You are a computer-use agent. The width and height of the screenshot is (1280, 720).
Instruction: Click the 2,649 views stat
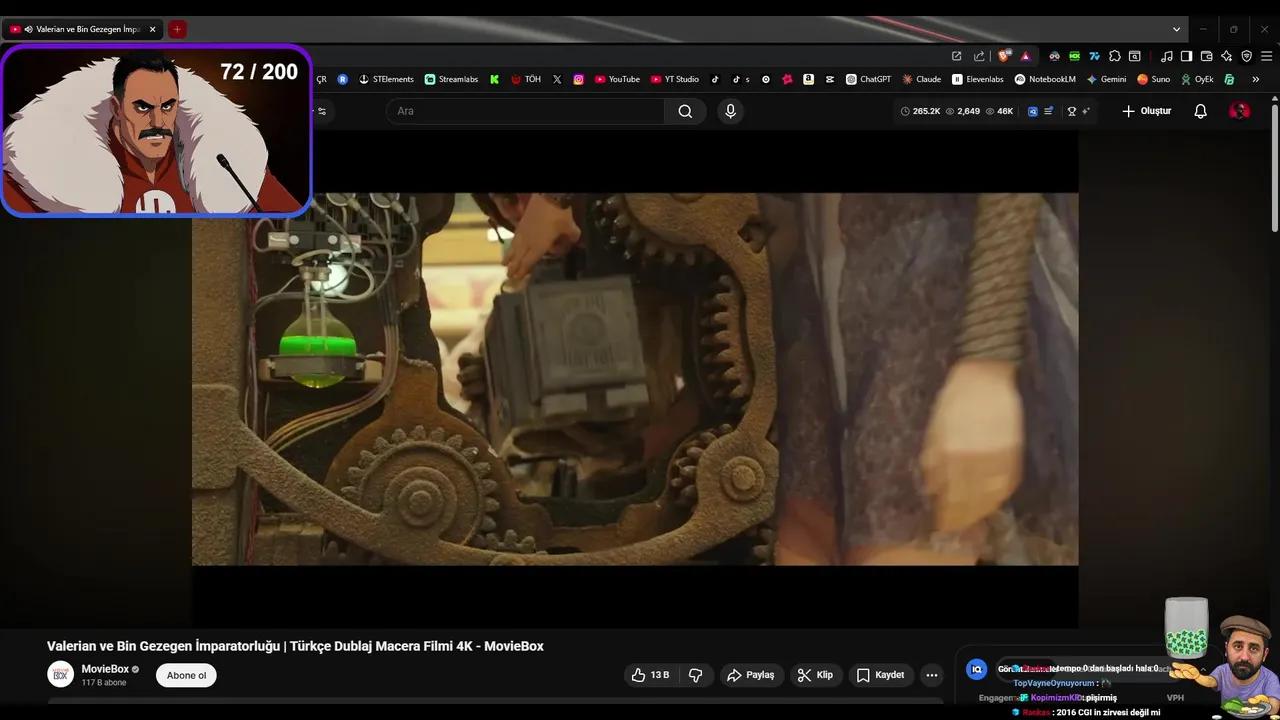(x=963, y=111)
